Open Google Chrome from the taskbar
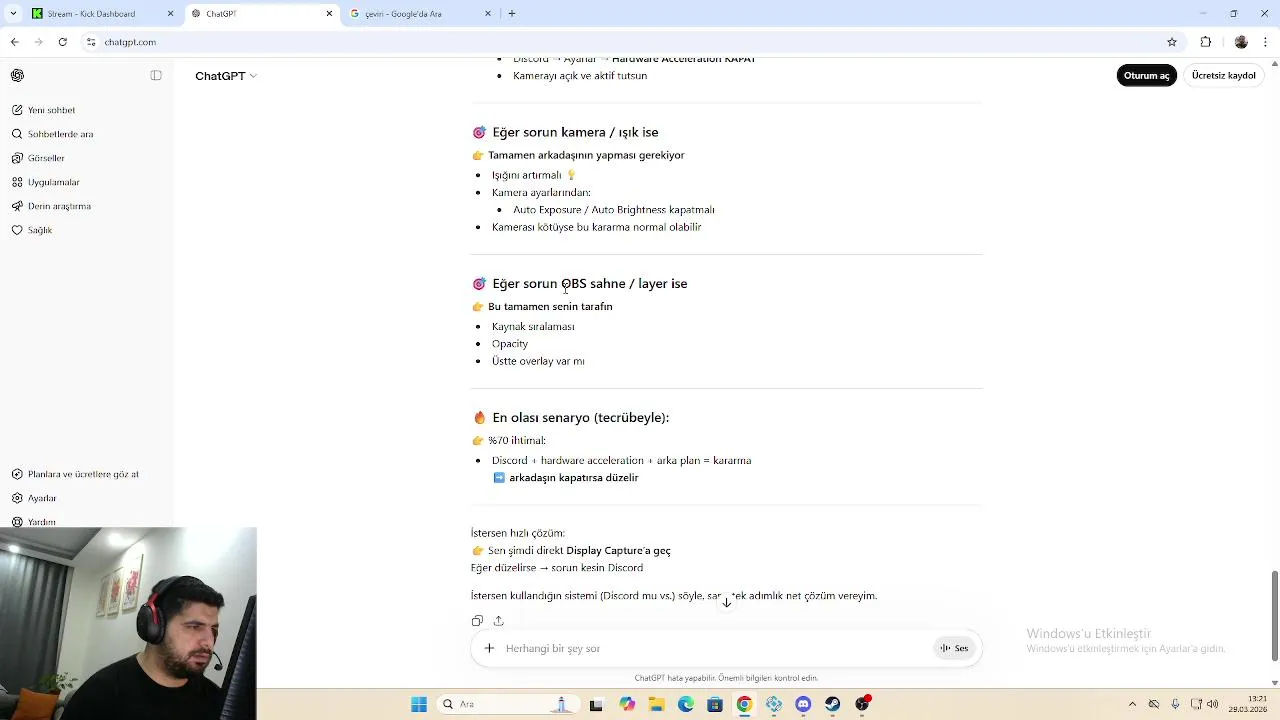Viewport: 1280px width, 720px height. [x=744, y=704]
